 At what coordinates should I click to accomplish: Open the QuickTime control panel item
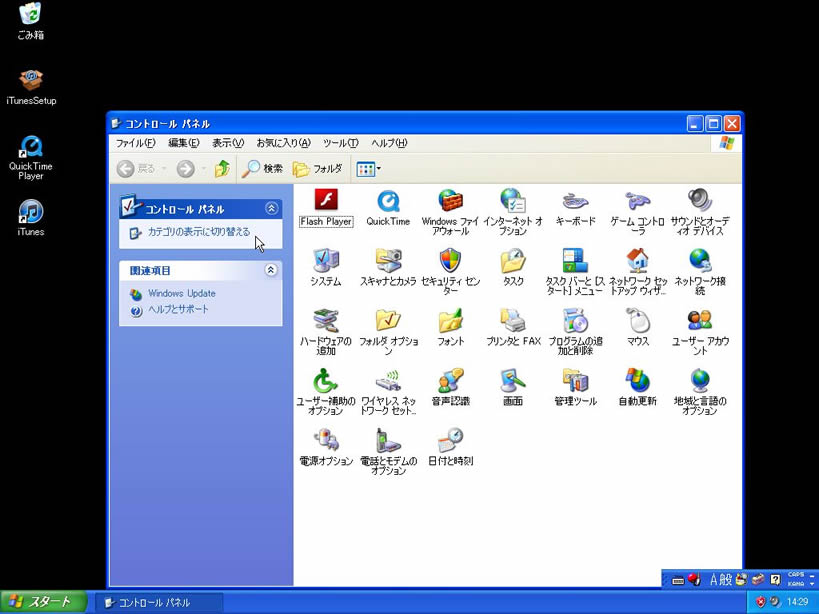coord(388,207)
